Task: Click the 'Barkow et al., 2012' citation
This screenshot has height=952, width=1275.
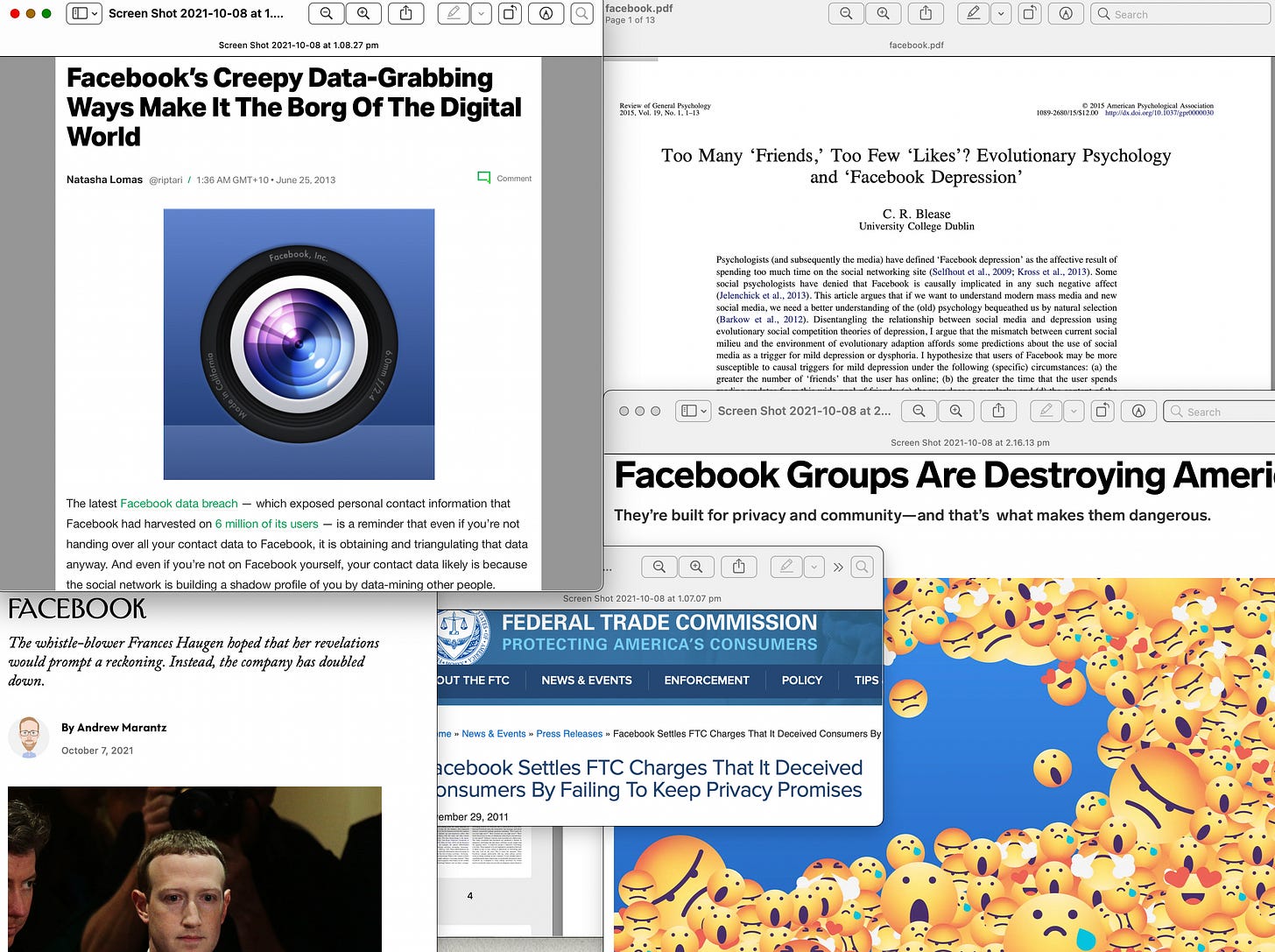Action: click(x=761, y=320)
